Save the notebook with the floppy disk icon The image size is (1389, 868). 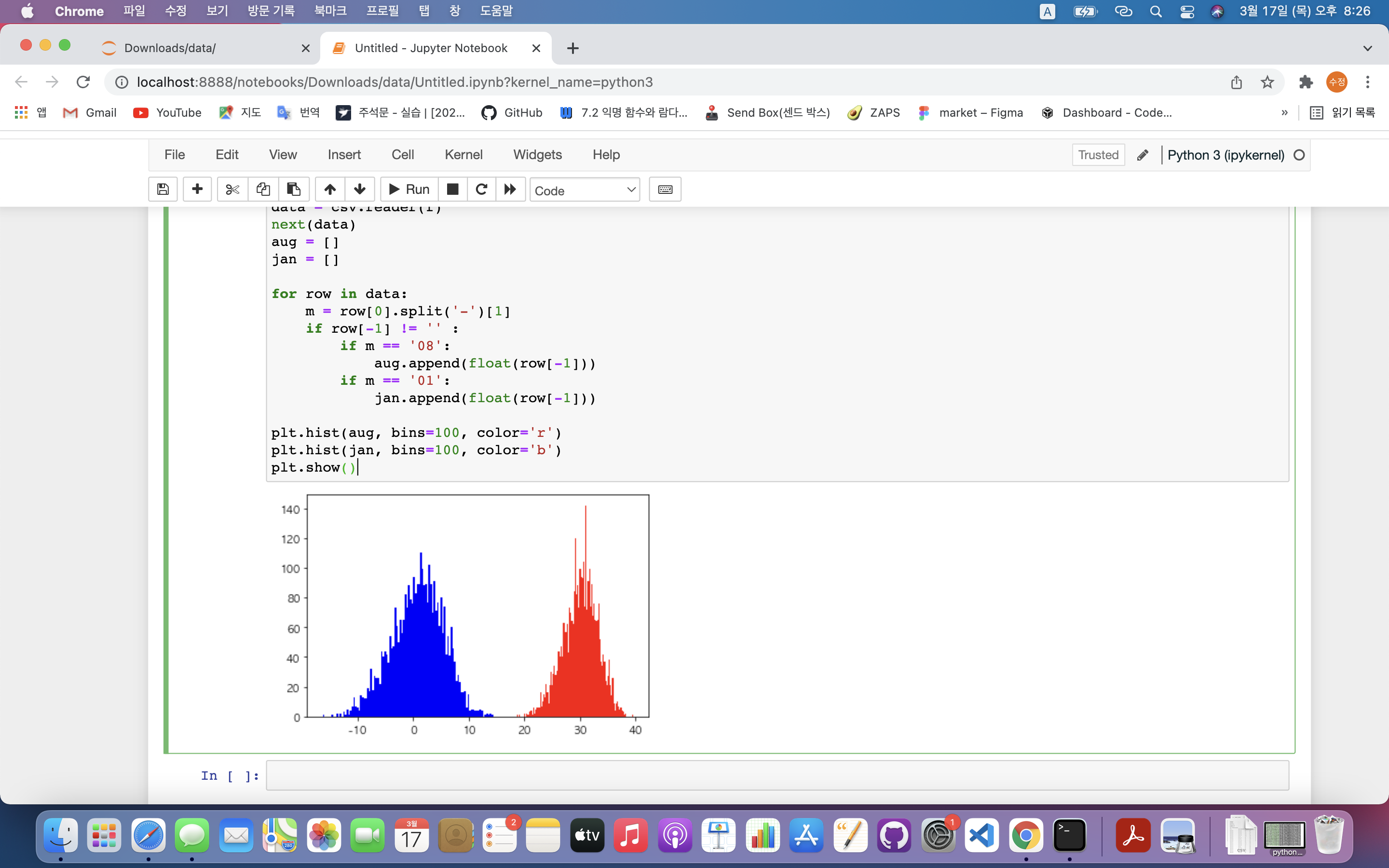coord(163,190)
